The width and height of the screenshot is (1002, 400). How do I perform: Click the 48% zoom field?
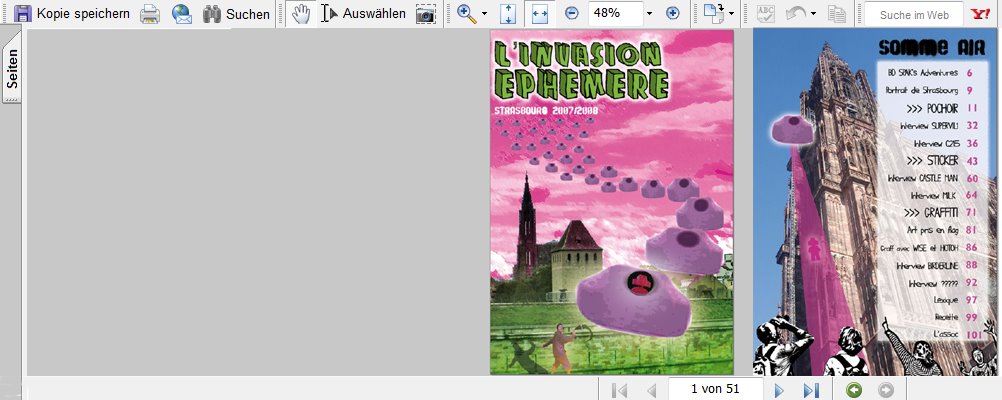coord(615,13)
